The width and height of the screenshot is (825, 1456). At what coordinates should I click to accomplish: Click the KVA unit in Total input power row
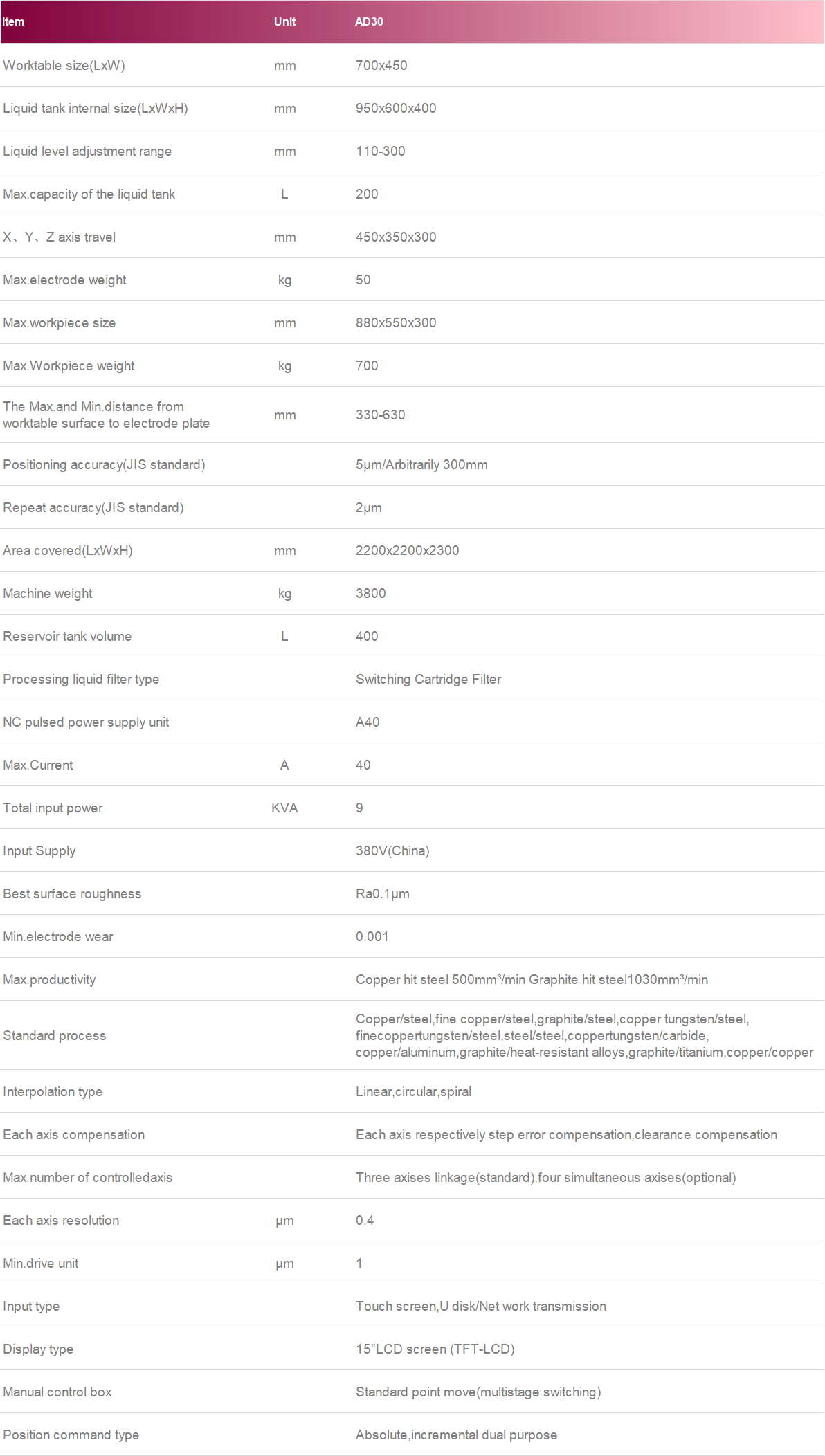(284, 808)
